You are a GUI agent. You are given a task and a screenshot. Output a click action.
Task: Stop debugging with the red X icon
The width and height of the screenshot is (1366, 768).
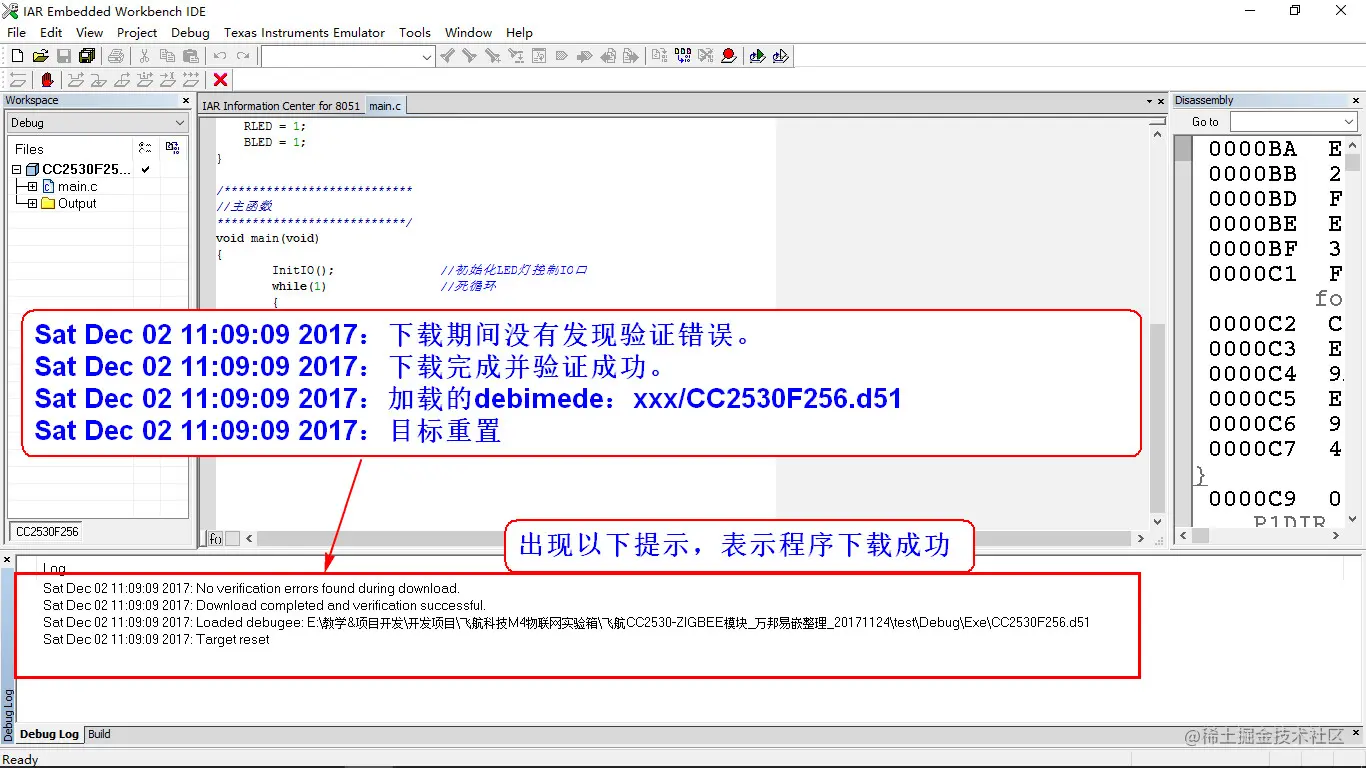(220, 80)
